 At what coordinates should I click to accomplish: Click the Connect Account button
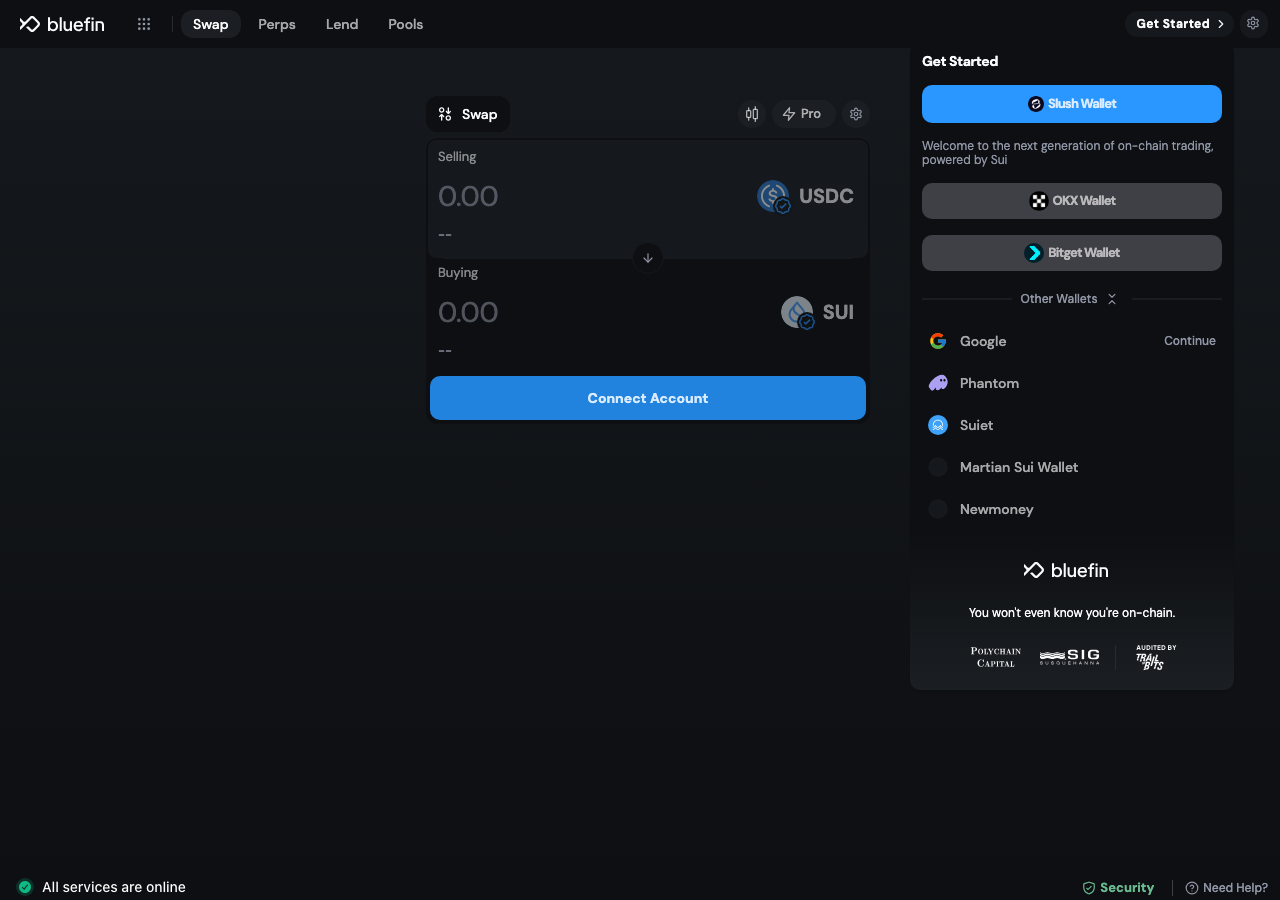[648, 398]
